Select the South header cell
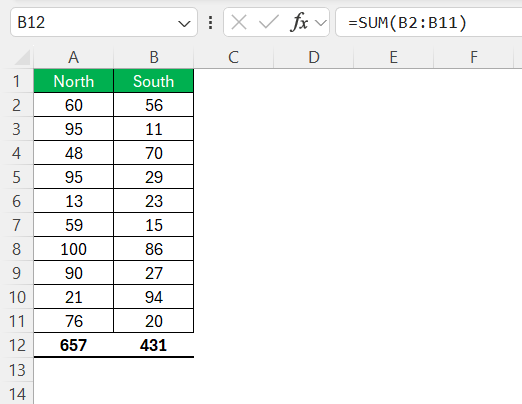The height and width of the screenshot is (404, 522). pos(154,81)
